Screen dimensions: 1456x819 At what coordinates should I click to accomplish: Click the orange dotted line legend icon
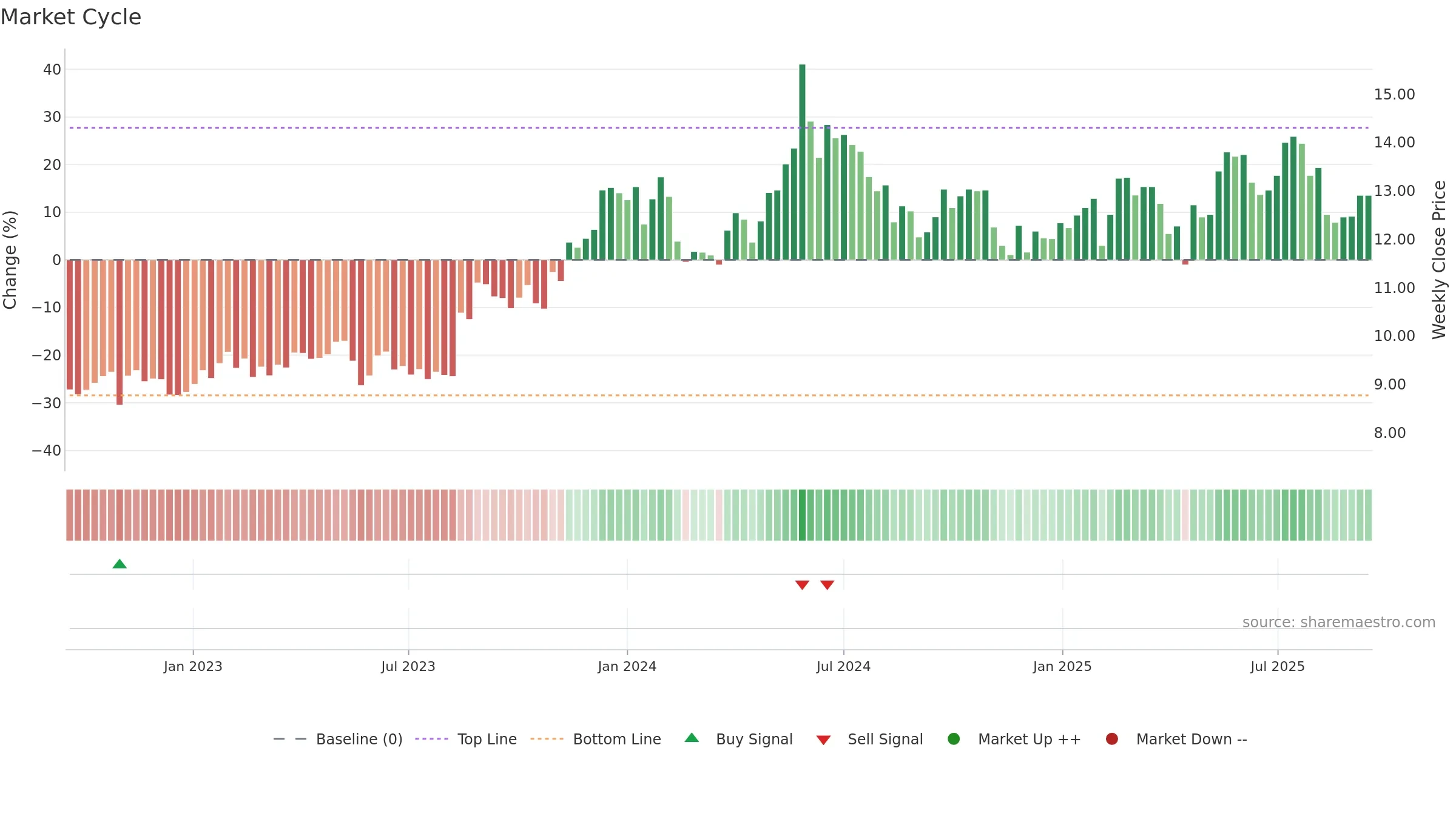pyautogui.click(x=547, y=739)
